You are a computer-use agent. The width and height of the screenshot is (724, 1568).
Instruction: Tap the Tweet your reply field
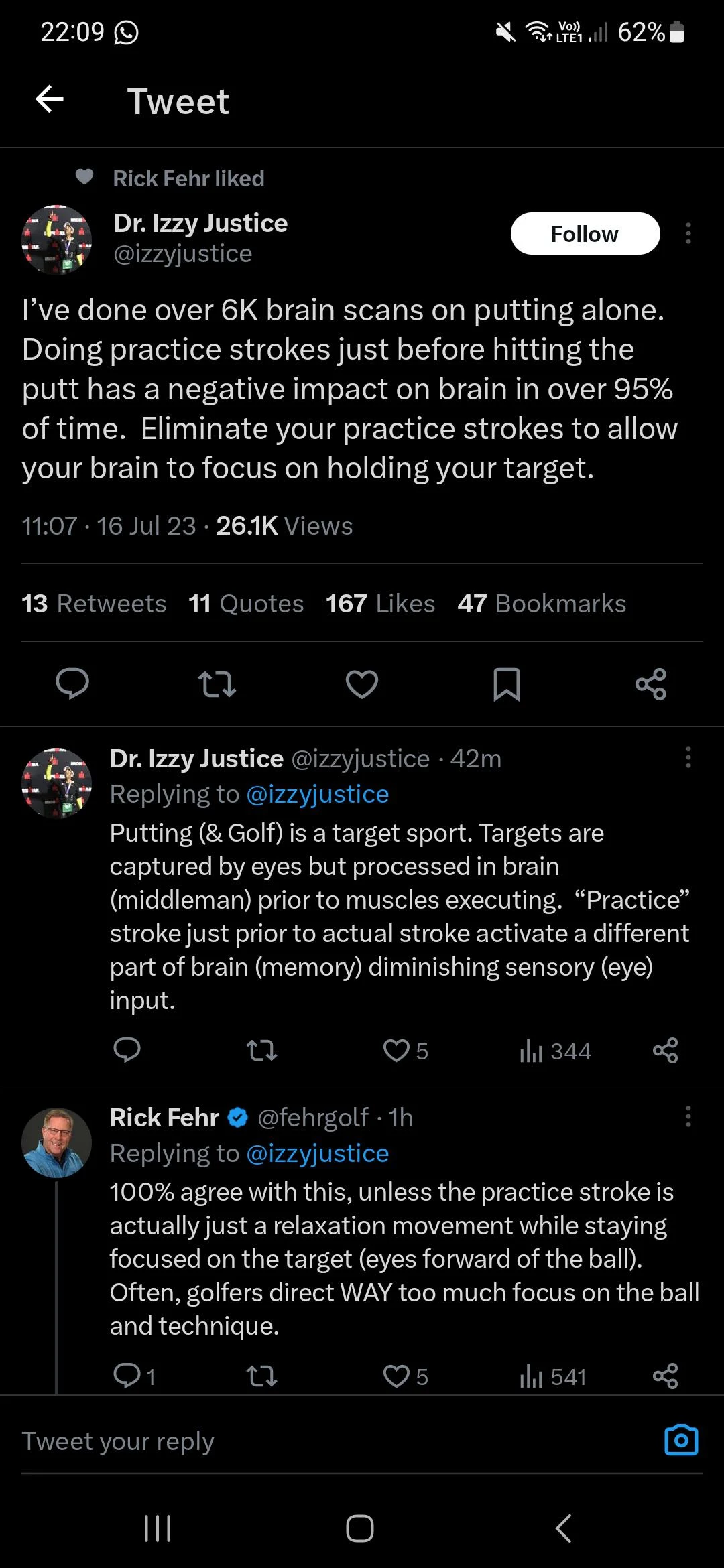(268, 1441)
